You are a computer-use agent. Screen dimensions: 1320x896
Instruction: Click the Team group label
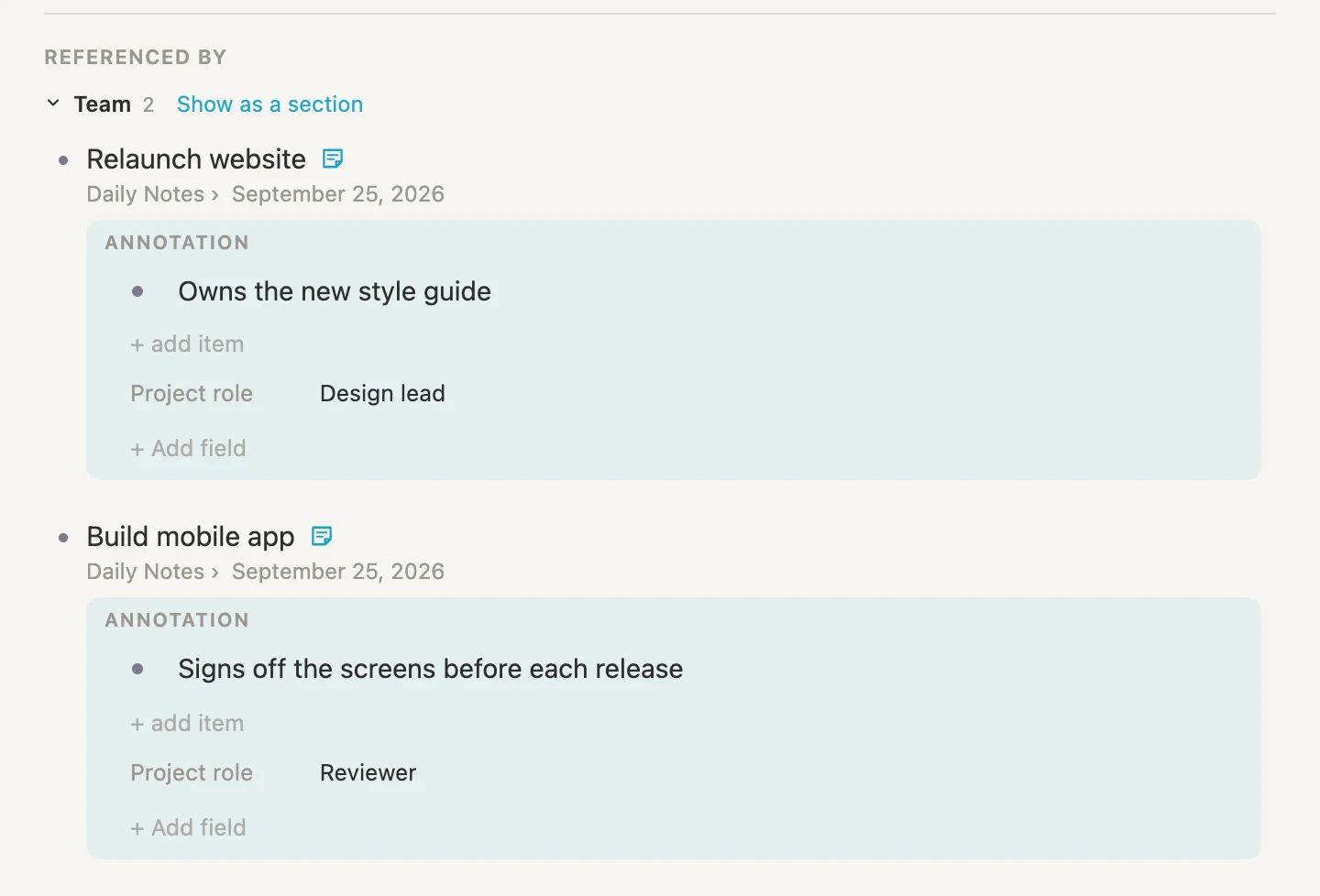click(x=103, y=104)
